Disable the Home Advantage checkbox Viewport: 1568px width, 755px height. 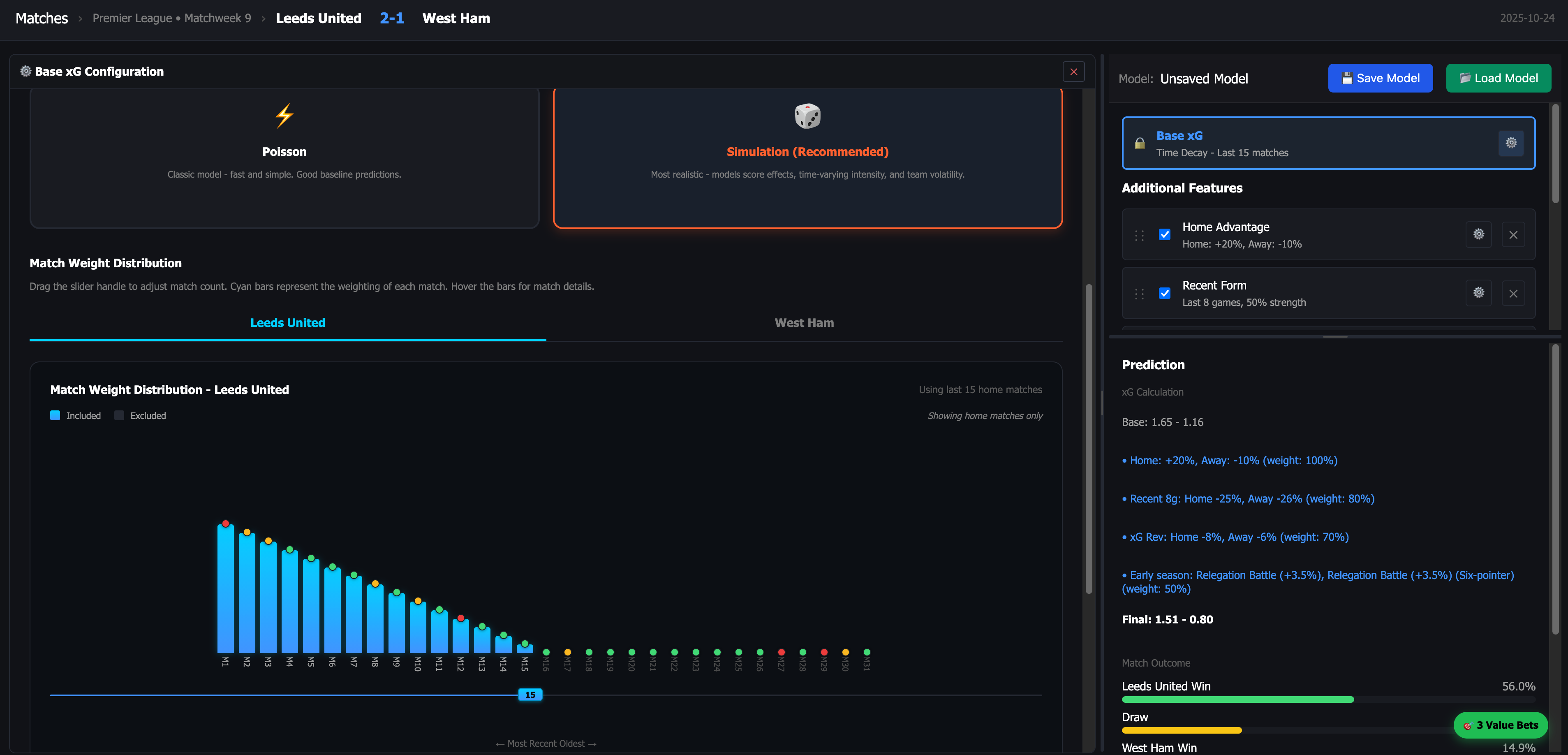(x=1164, y=234)
